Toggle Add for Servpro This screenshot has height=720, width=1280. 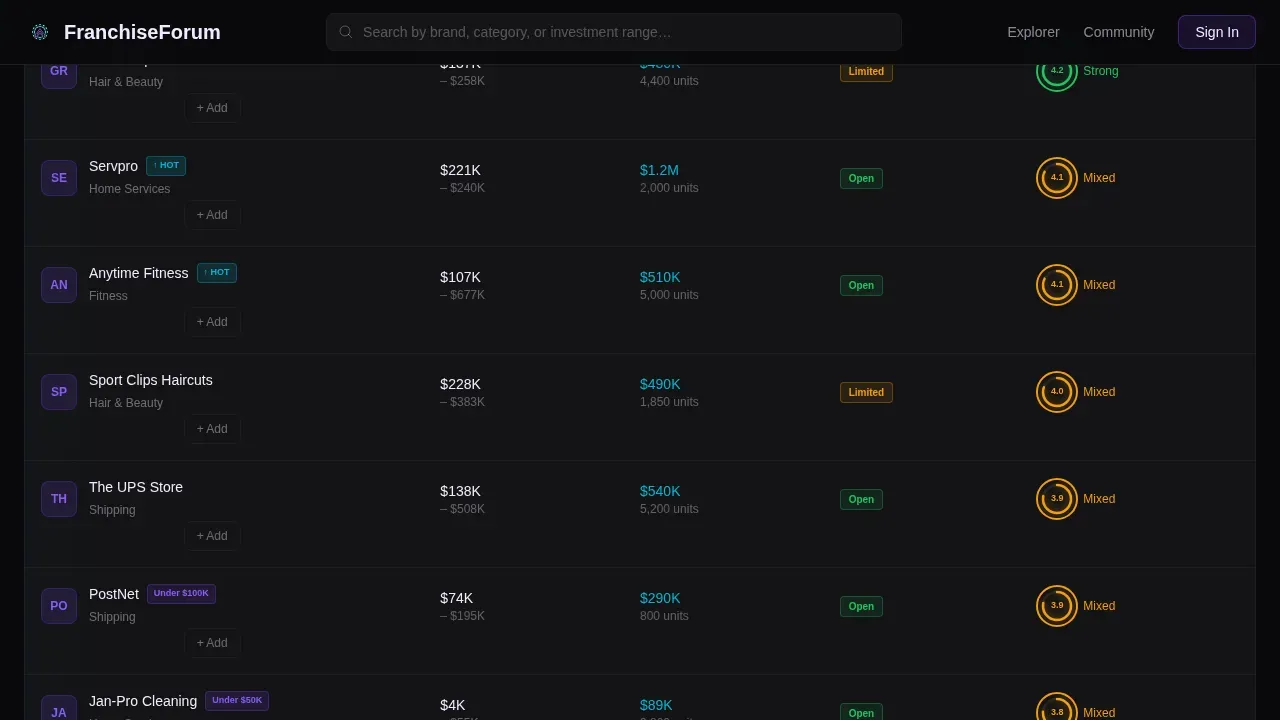click(212, 215)
